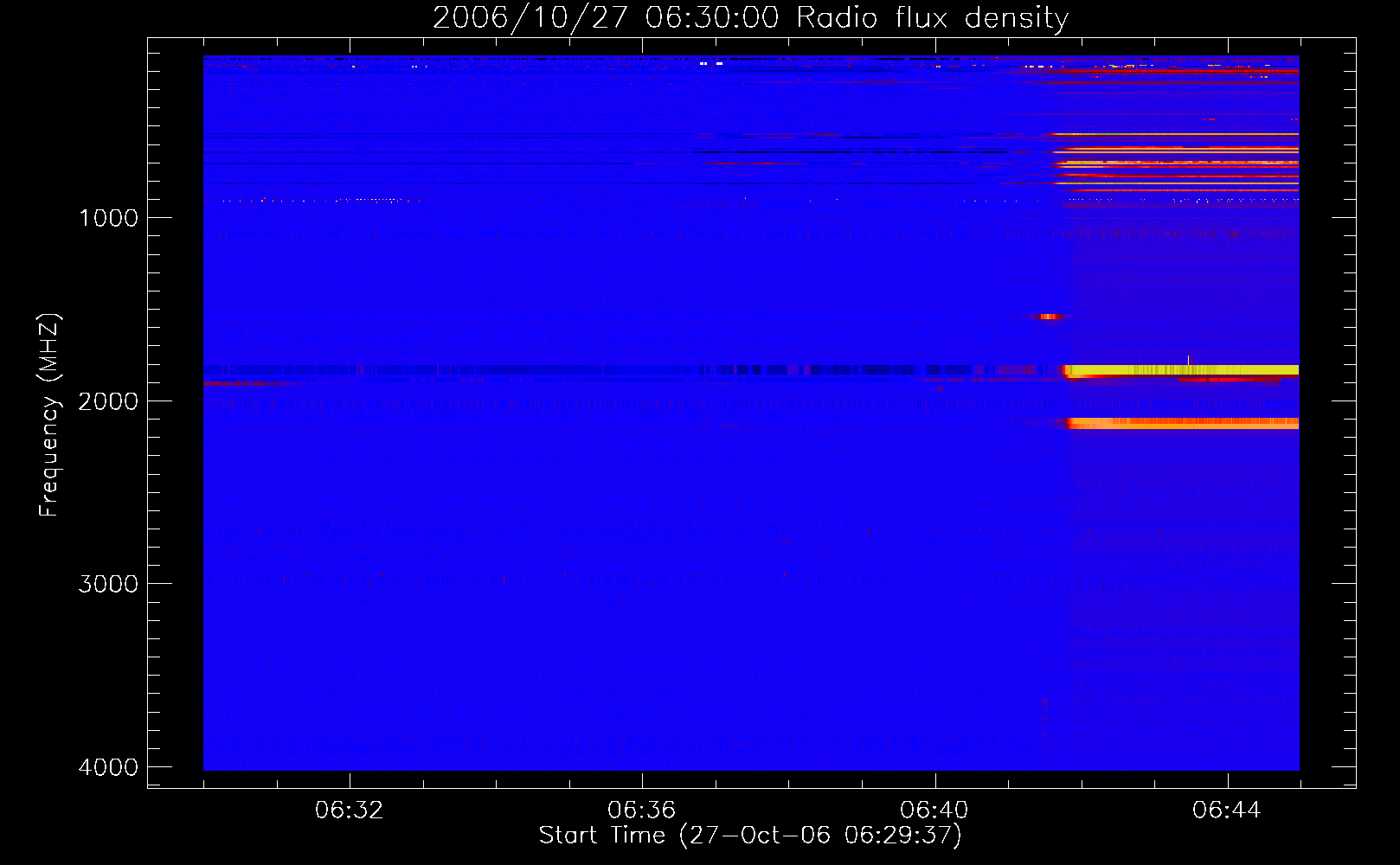This screenshot has width=1400, height=865.
Task: Click the small red burst near 1550 MHz
Action: [x=1049, y=317]
